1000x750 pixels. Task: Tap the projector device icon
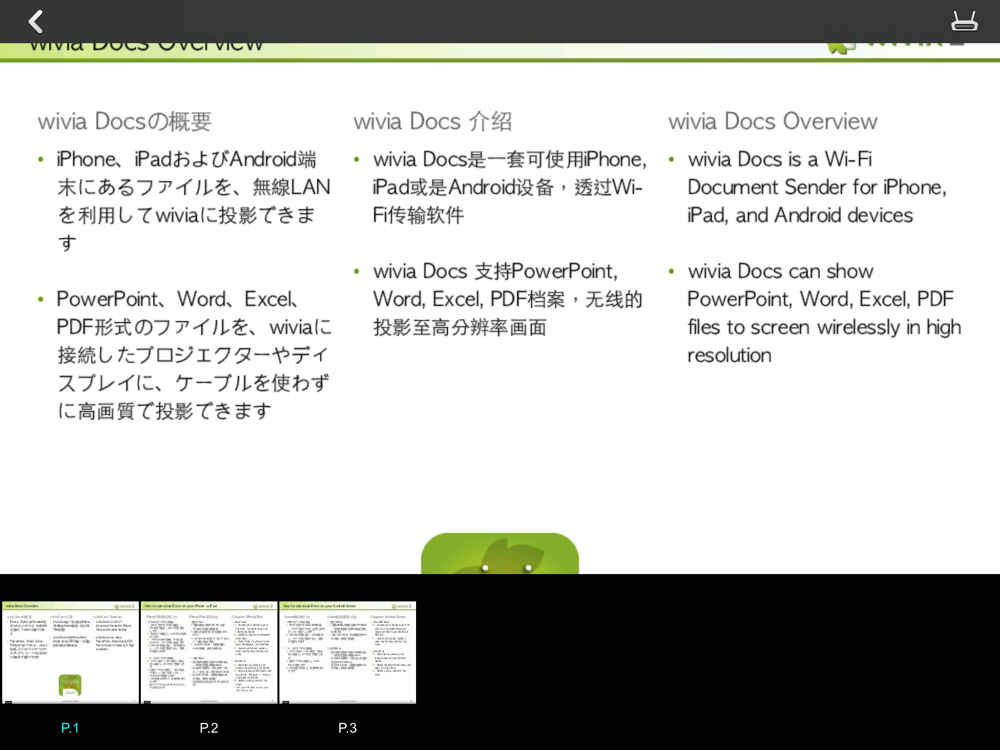pos(964,21)
